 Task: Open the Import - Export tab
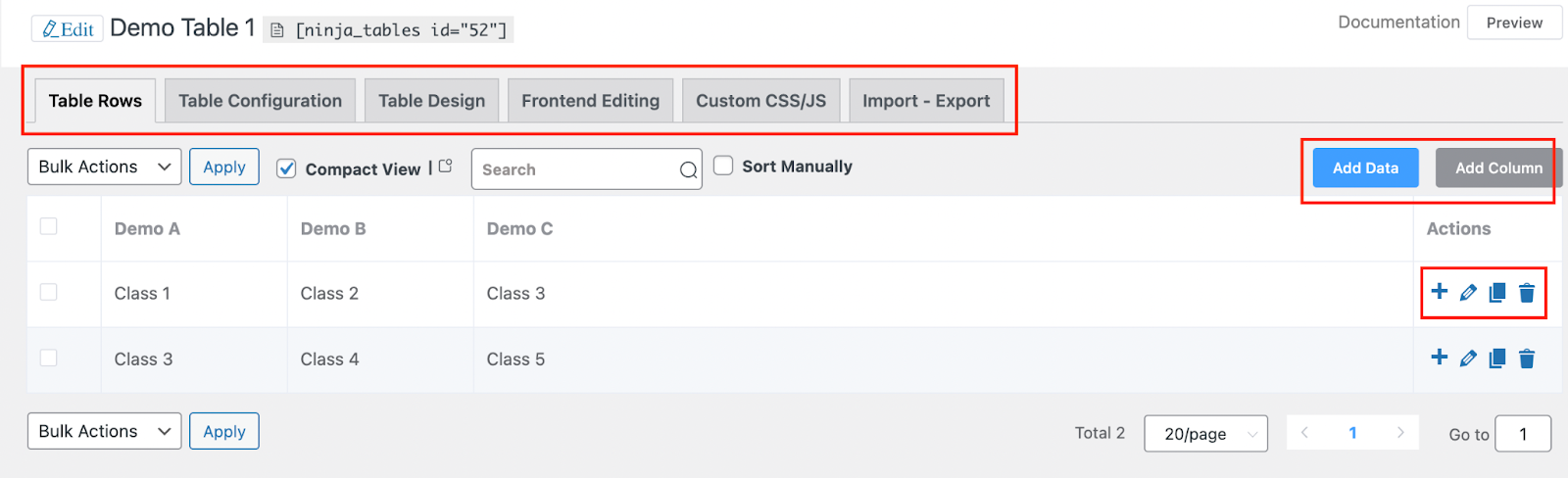[x=926, y=101]
